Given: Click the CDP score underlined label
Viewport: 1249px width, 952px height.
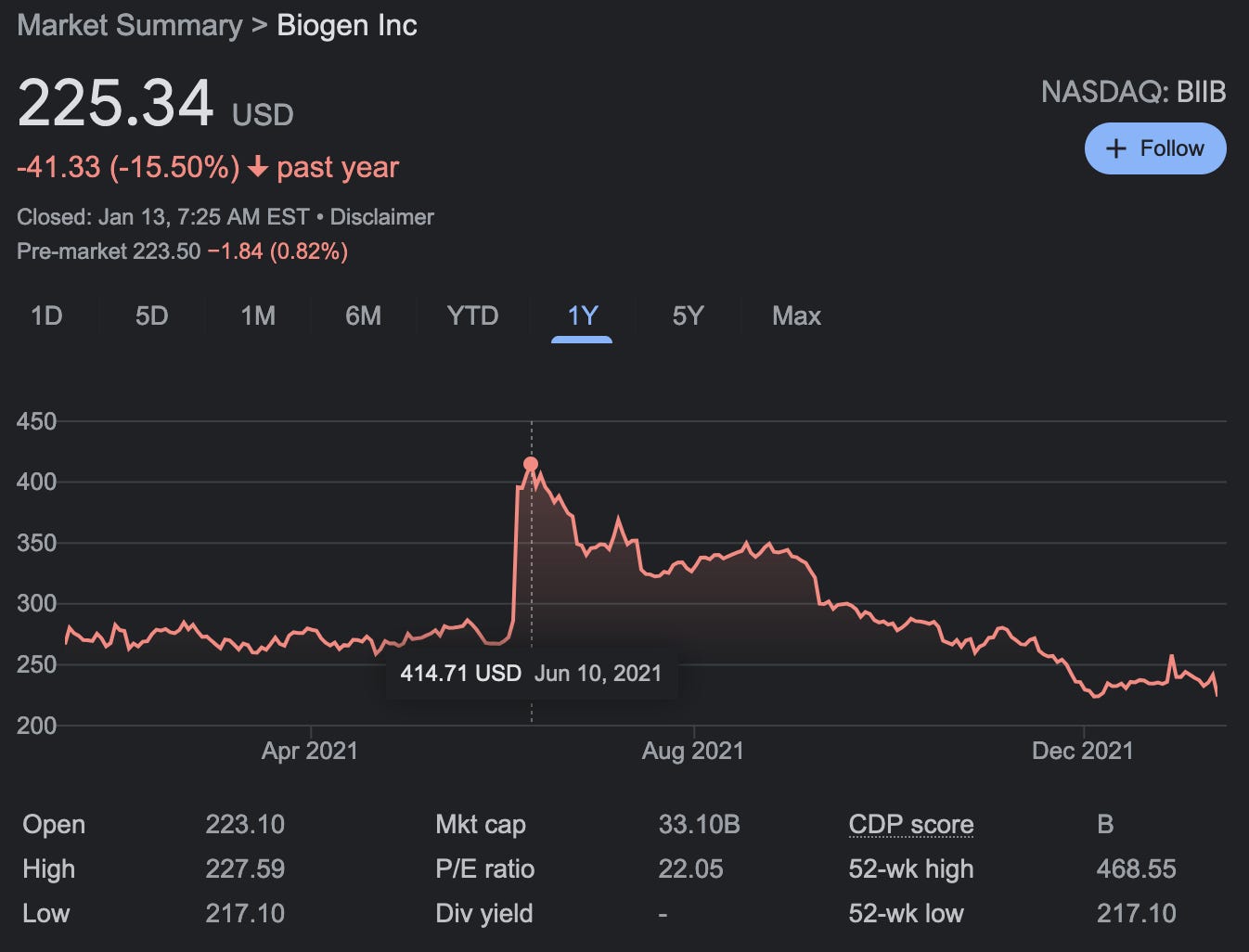Looking at the screenshot, I should coord(910,825).
